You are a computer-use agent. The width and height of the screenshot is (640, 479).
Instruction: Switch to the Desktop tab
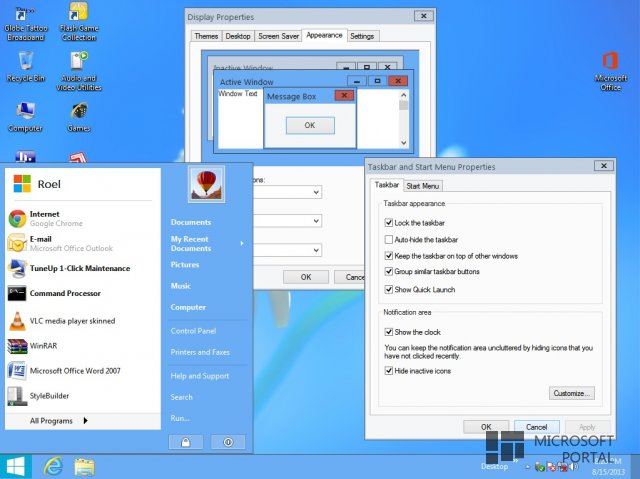[x=238, y=36]
